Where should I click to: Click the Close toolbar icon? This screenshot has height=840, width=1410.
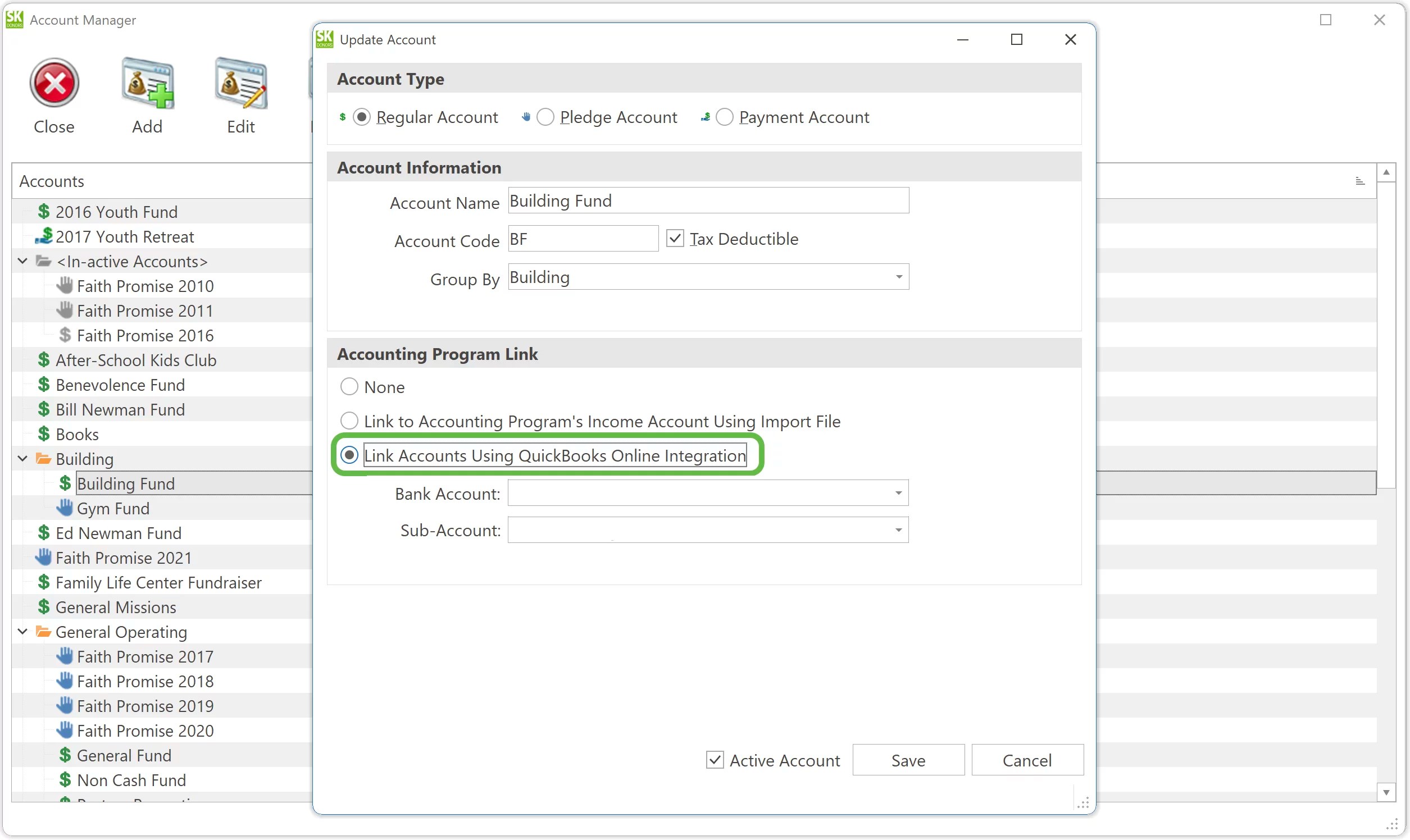coord(54,84)
